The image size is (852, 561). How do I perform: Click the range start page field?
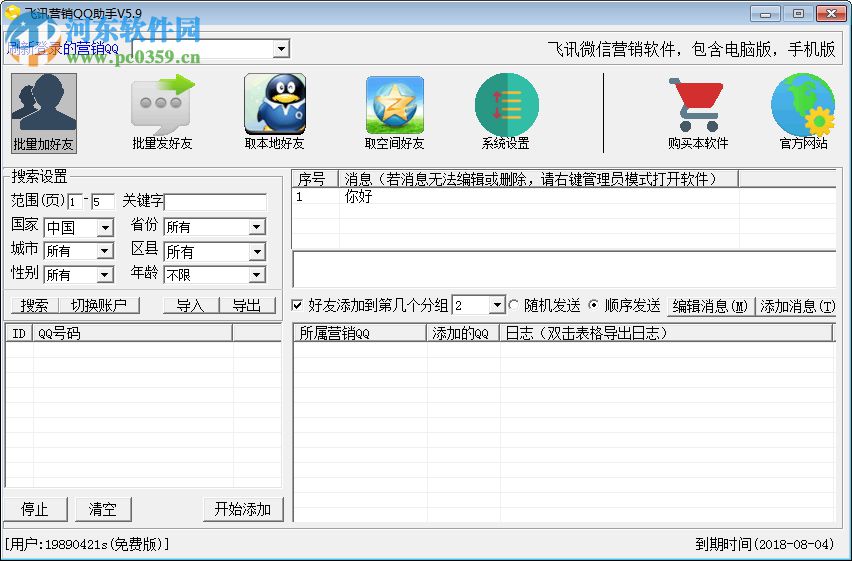[75, 202]
